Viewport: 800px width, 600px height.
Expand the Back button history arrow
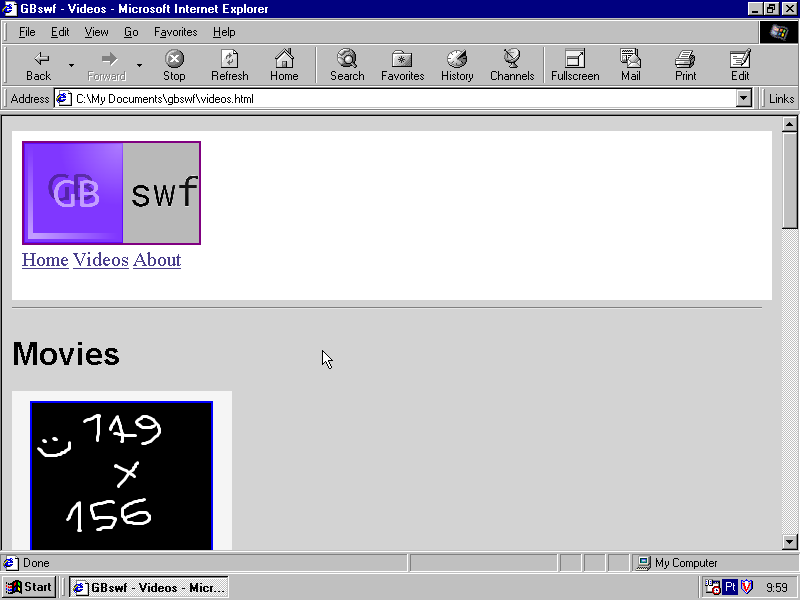coord(71,66)
